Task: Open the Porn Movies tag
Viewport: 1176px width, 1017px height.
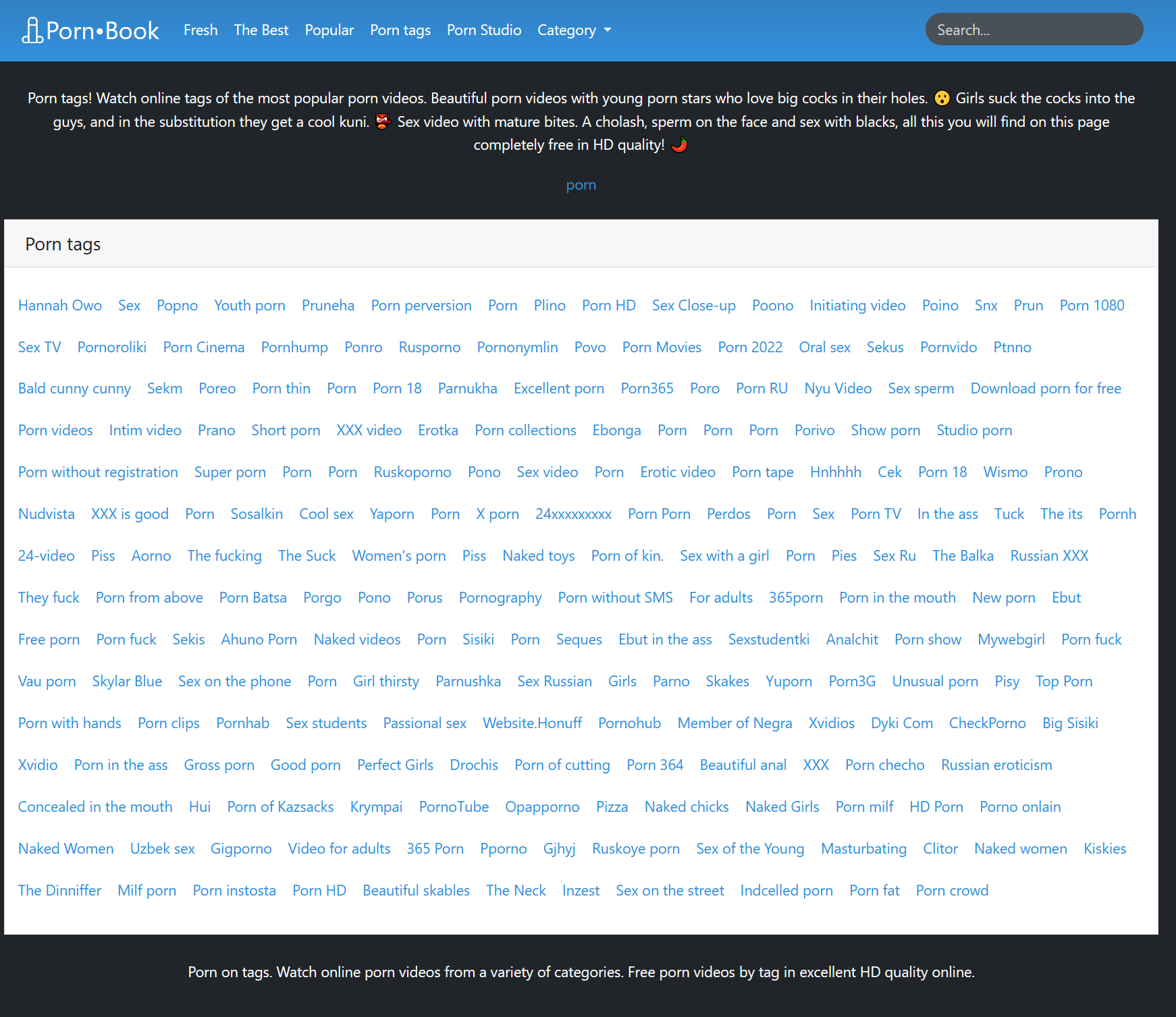Action: [662, 348]
